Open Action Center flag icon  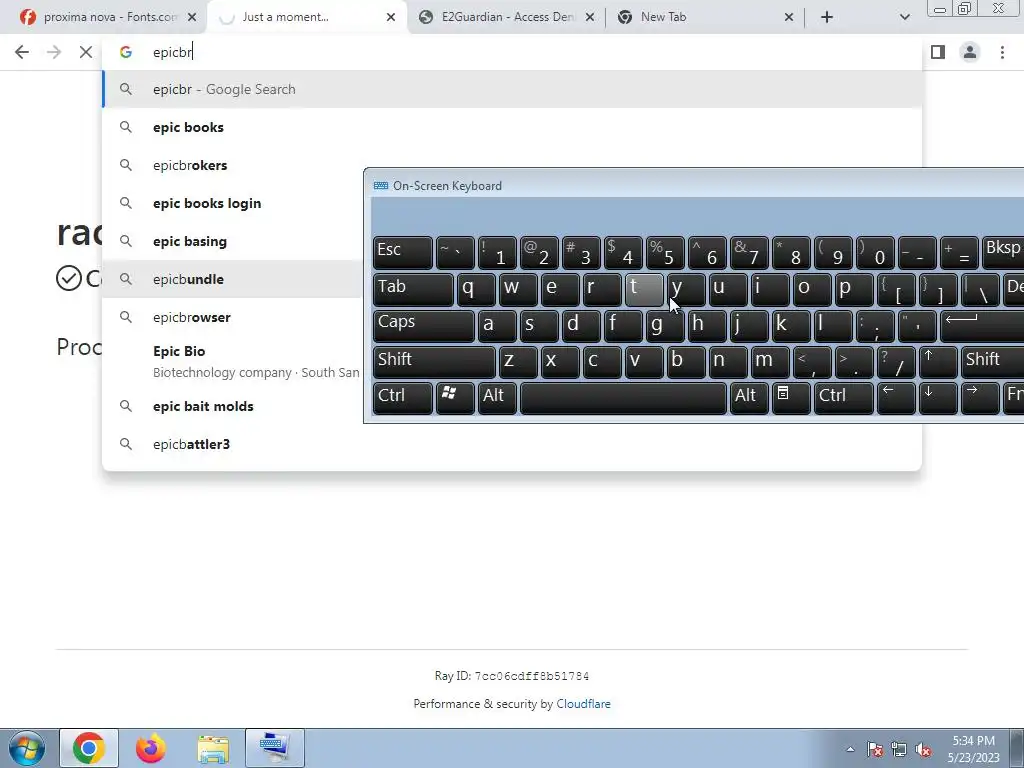[875, 749]
